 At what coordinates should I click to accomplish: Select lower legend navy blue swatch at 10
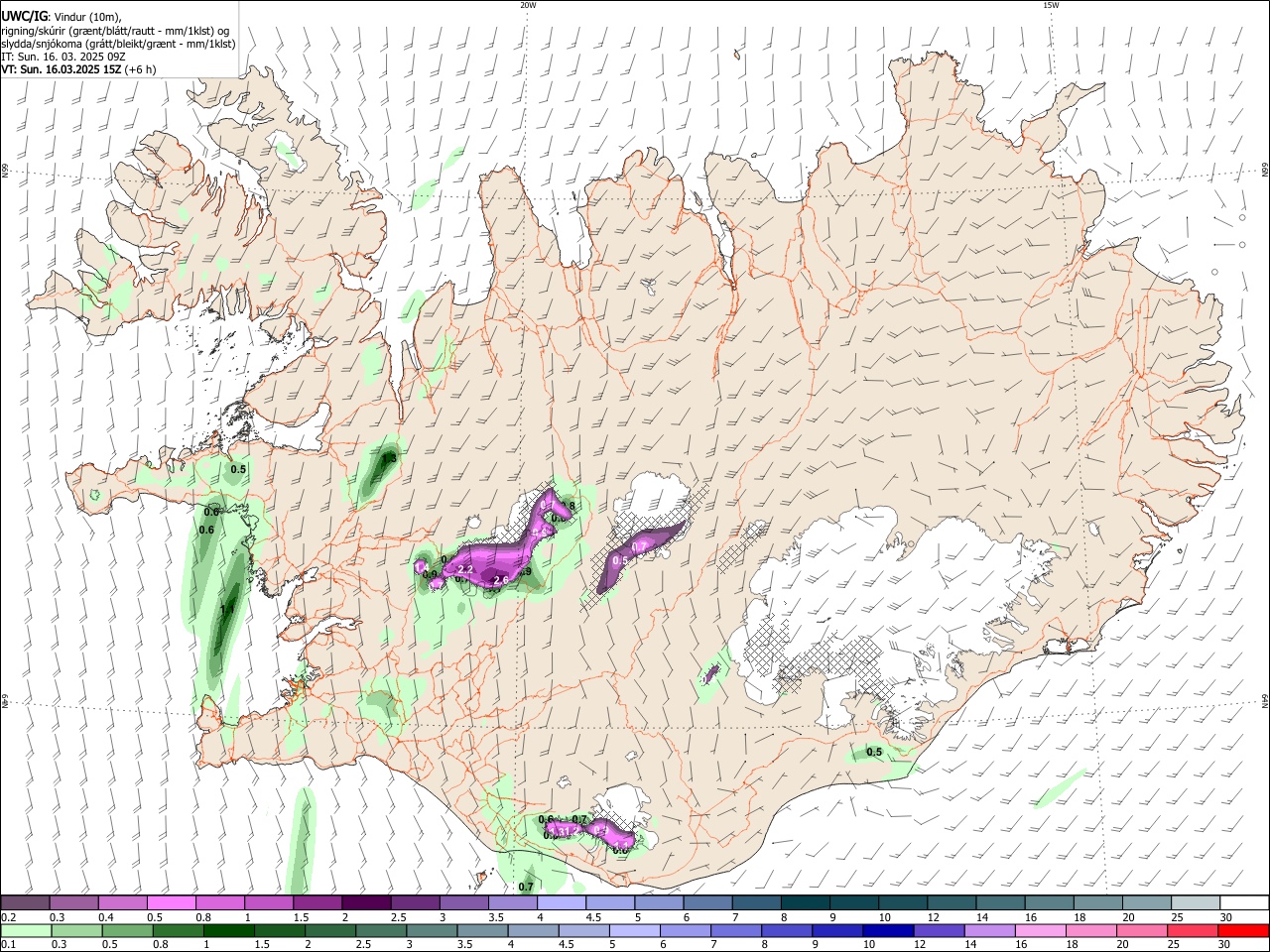(x=888, y=930)
